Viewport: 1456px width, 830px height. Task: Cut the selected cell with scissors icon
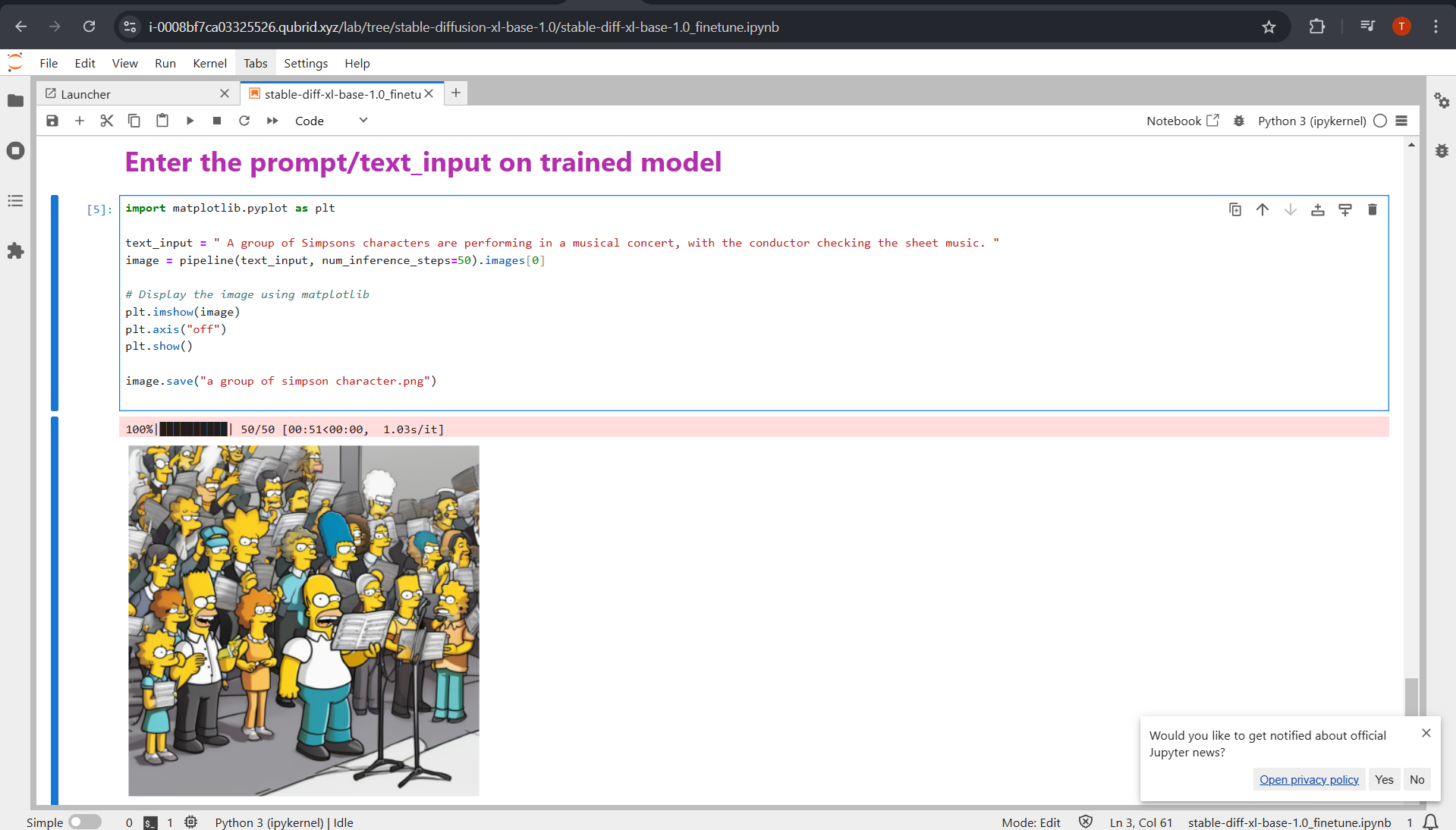107,121
